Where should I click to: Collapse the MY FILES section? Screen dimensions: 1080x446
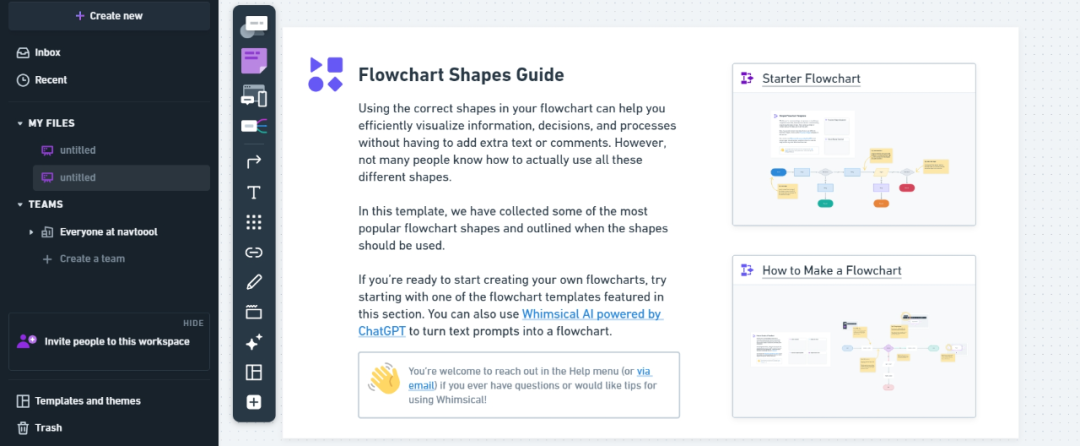[20, 123]
